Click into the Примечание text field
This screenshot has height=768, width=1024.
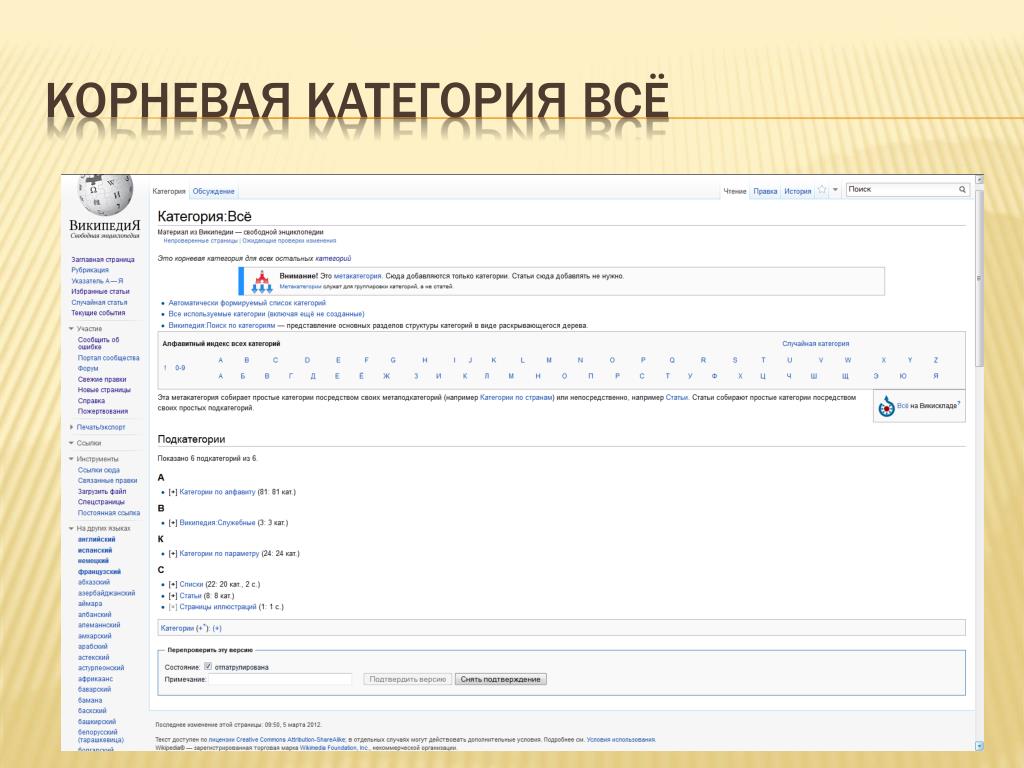click(280, 680)
